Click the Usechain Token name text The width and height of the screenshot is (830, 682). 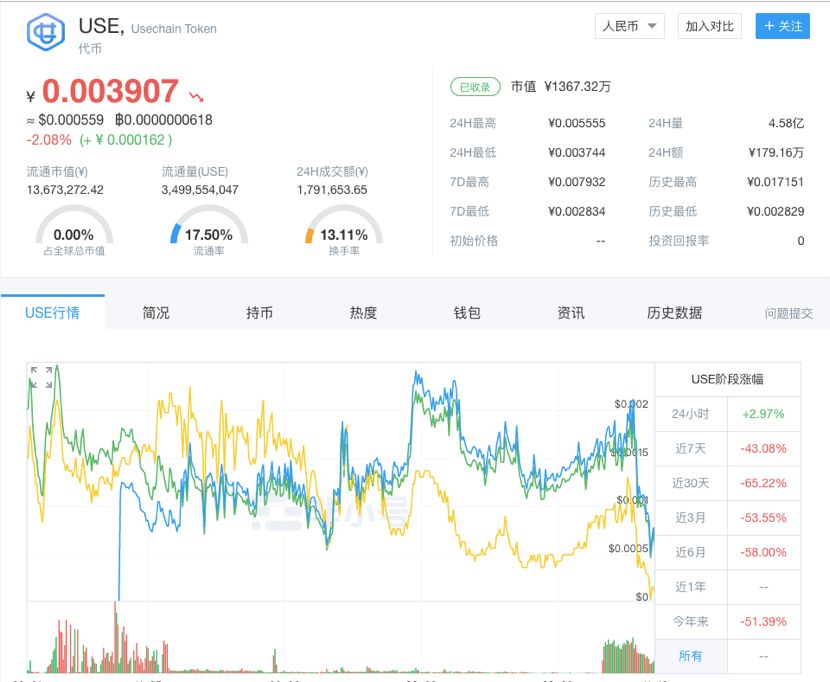pyautogui.click(x=174, y=29)
